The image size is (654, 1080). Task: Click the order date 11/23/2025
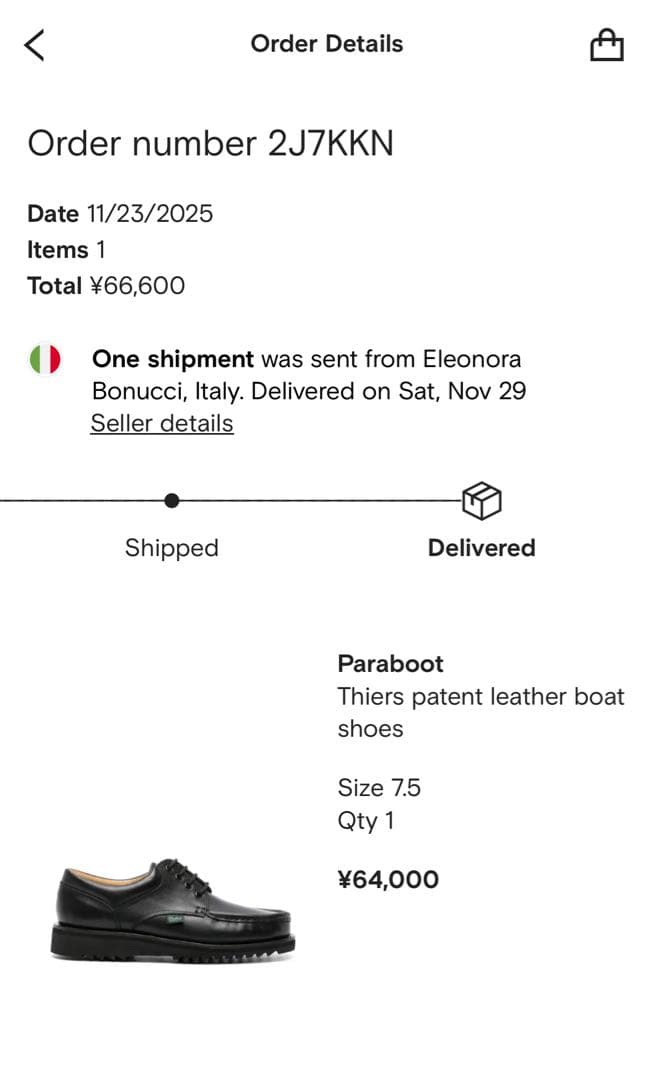pos(149,213)
